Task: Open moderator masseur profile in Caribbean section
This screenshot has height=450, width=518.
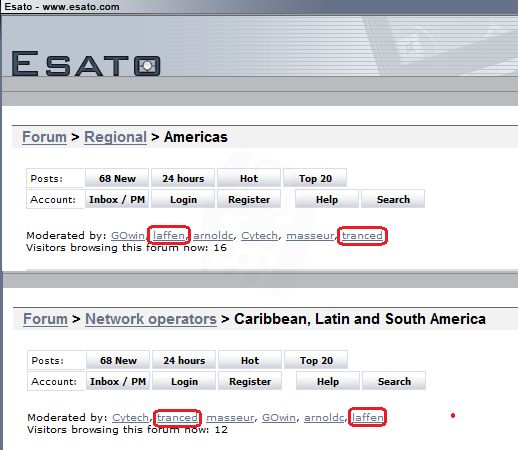Action: click(230, 418)
